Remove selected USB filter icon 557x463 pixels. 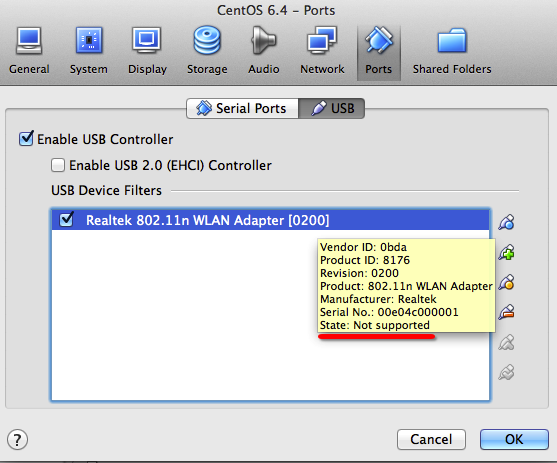(x=506, y=312)
